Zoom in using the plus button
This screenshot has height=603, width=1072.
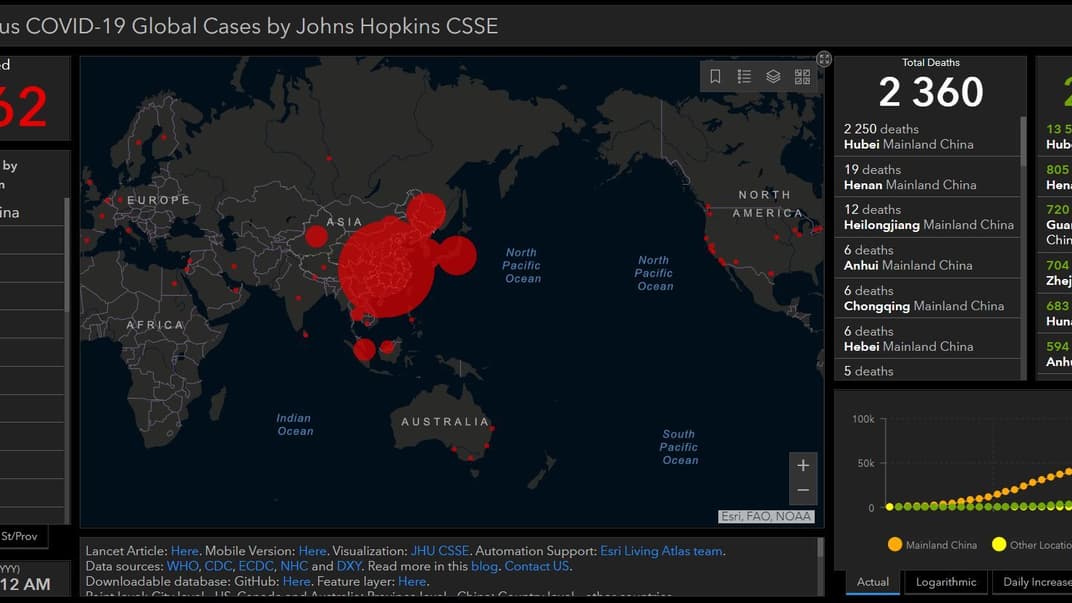tap(802, 465)
